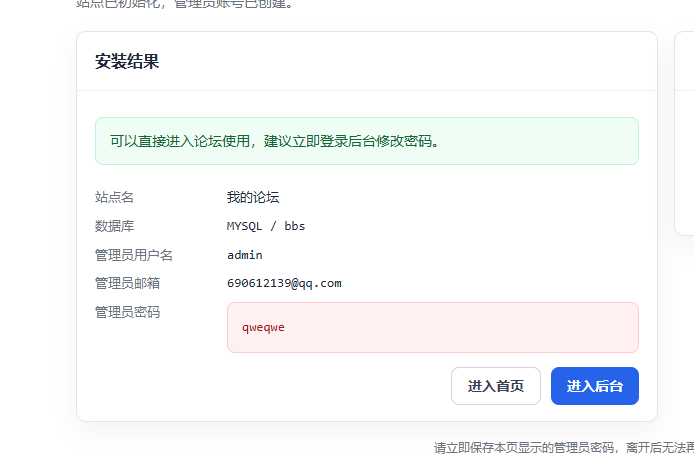Viewport: 694px width, 470px height.
Task: Select the admin password qweqwe
Action: point(263,327)
